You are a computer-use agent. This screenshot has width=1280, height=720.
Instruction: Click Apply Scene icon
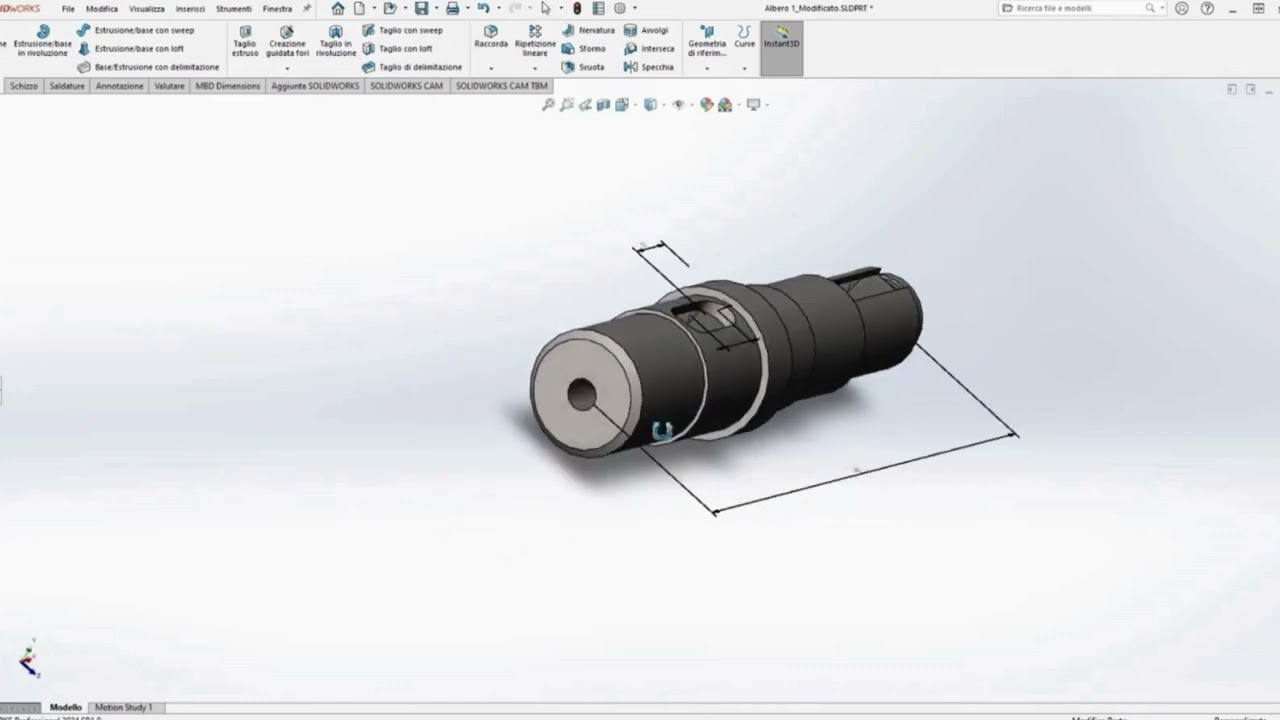725,104
